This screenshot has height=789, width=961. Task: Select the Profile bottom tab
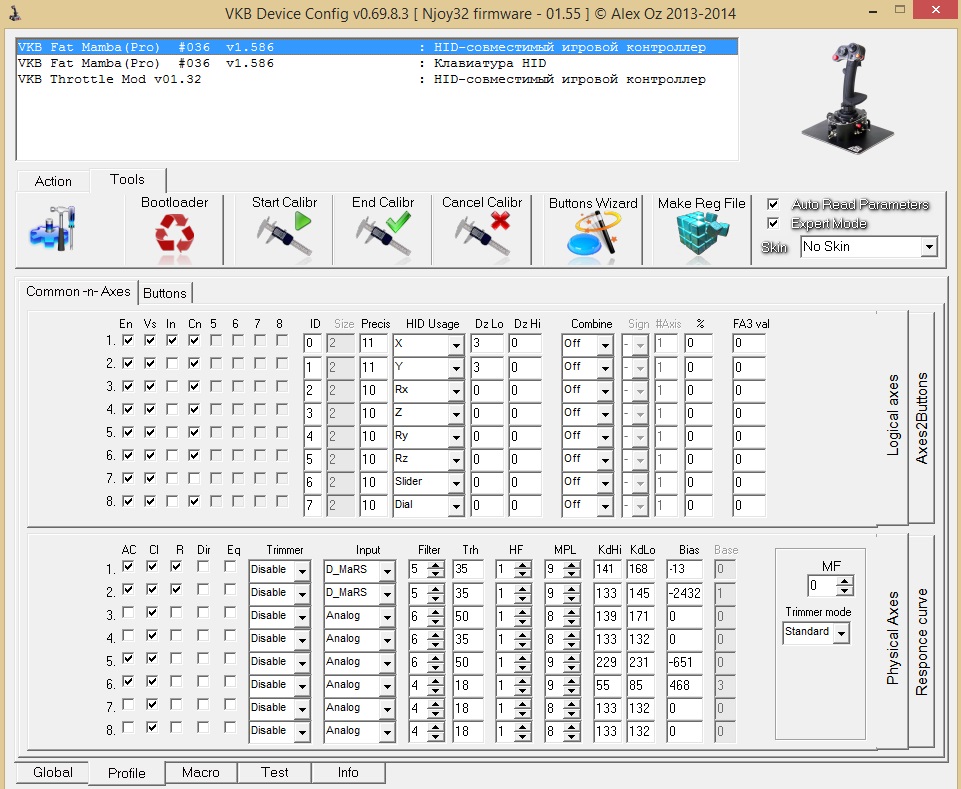coord(127,774)
